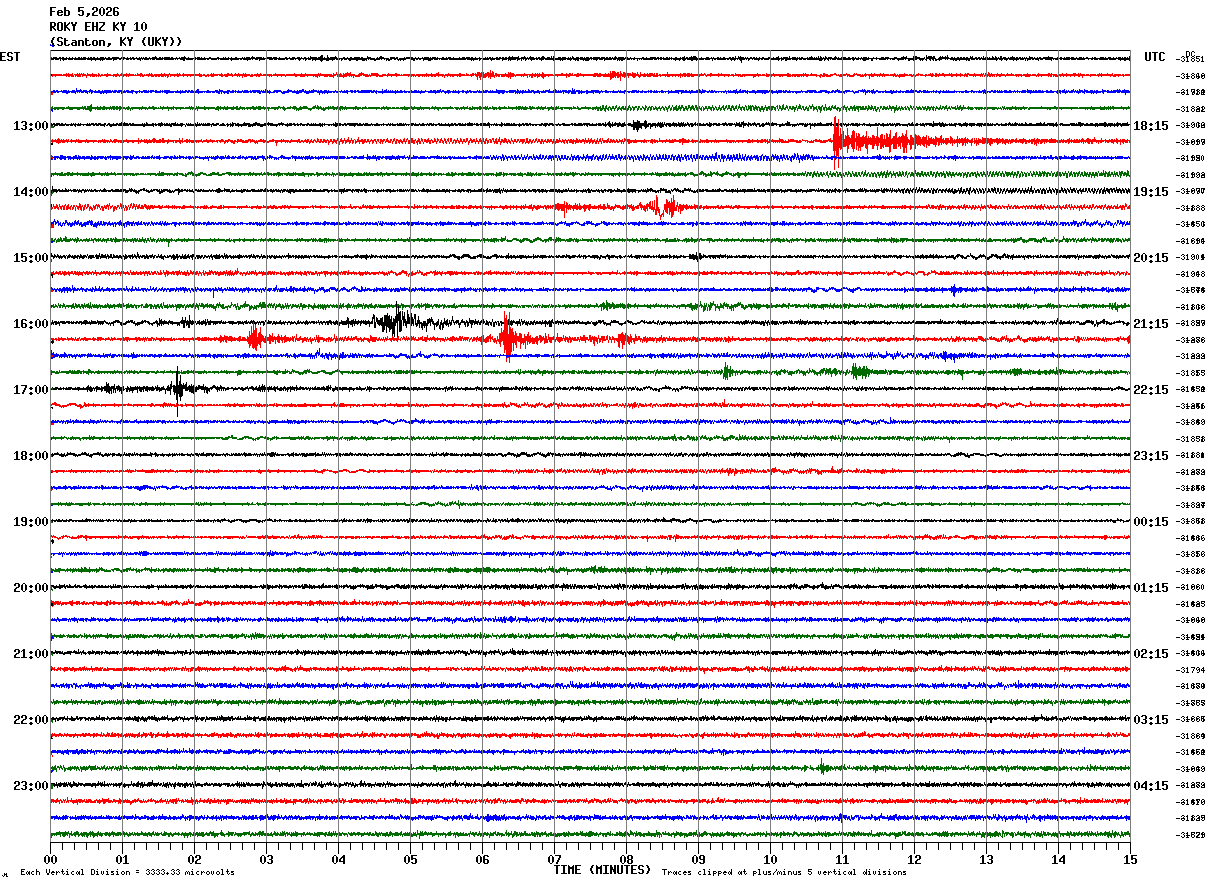1210x886 pixels.
Task: Click the UTC column header
Action: [1155, 57]
